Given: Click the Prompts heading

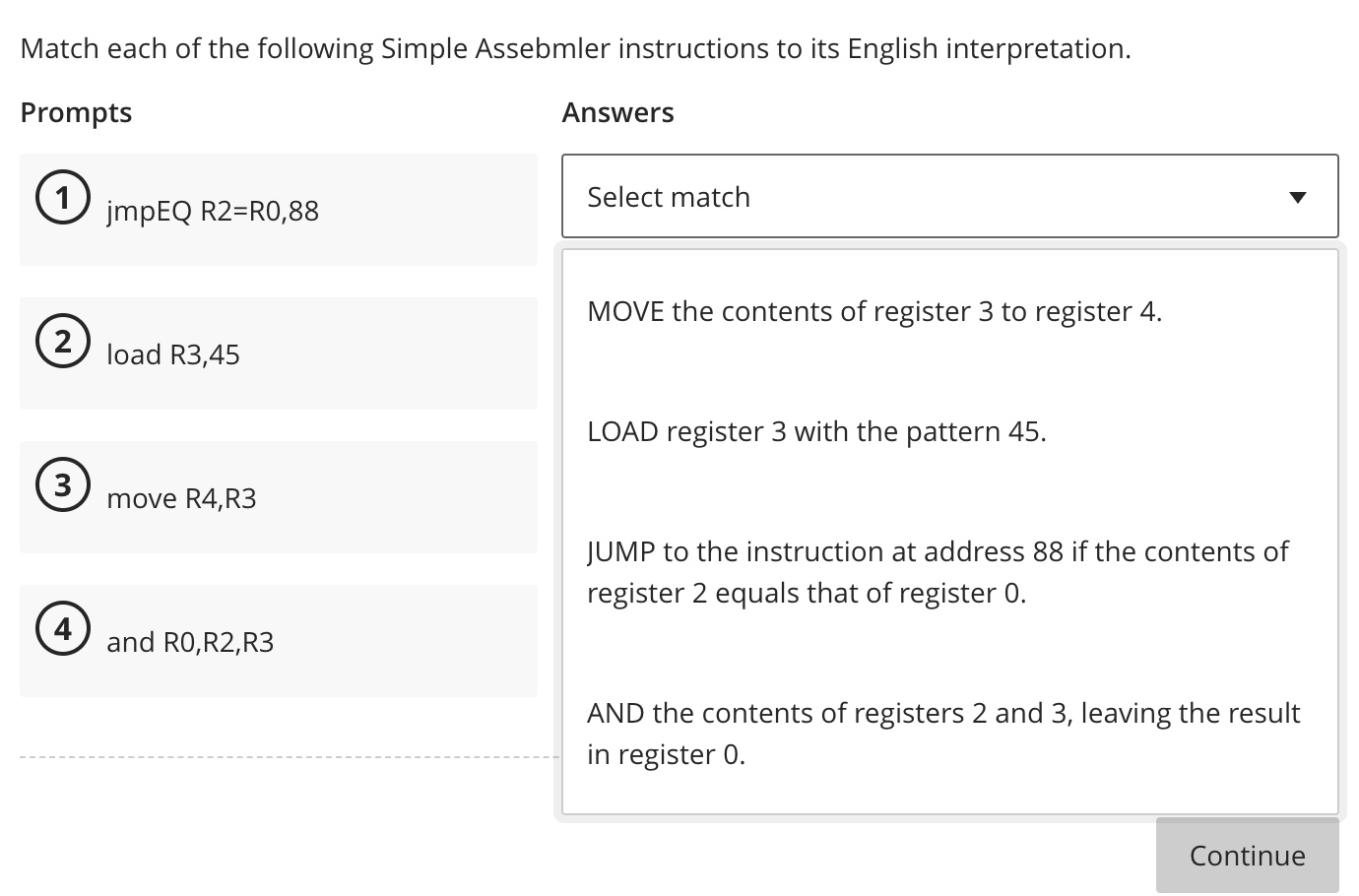Looking at the screenshot, I should 76,112.
